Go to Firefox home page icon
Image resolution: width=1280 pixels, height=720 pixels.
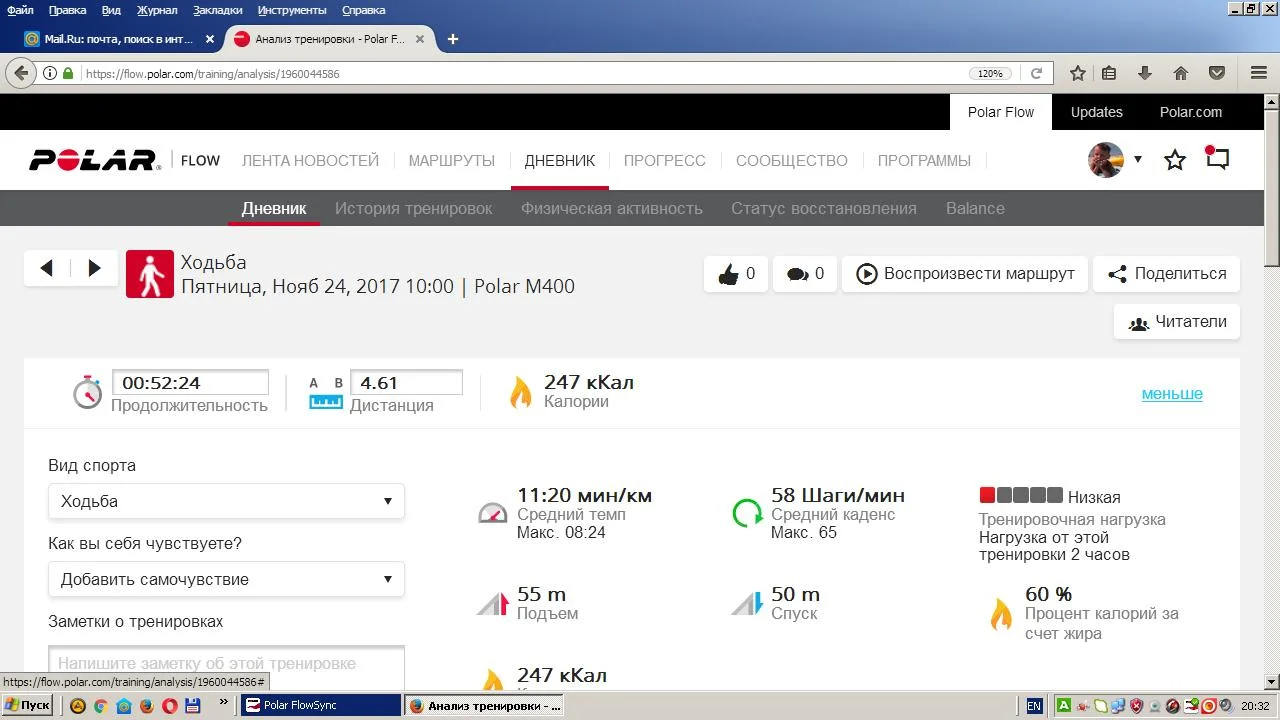pos(1181,73)
